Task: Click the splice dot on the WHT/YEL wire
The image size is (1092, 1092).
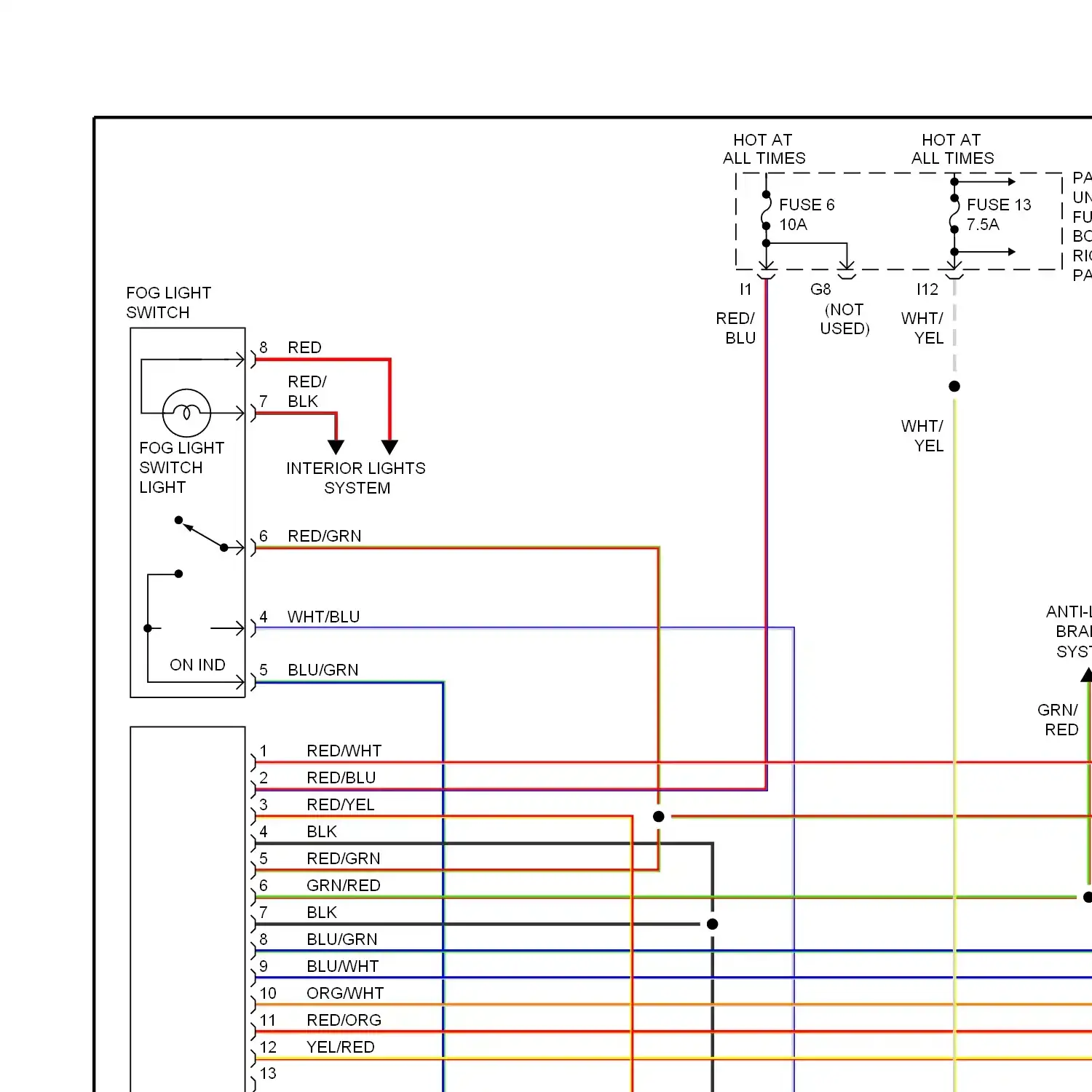Action: tap(954, 386)
